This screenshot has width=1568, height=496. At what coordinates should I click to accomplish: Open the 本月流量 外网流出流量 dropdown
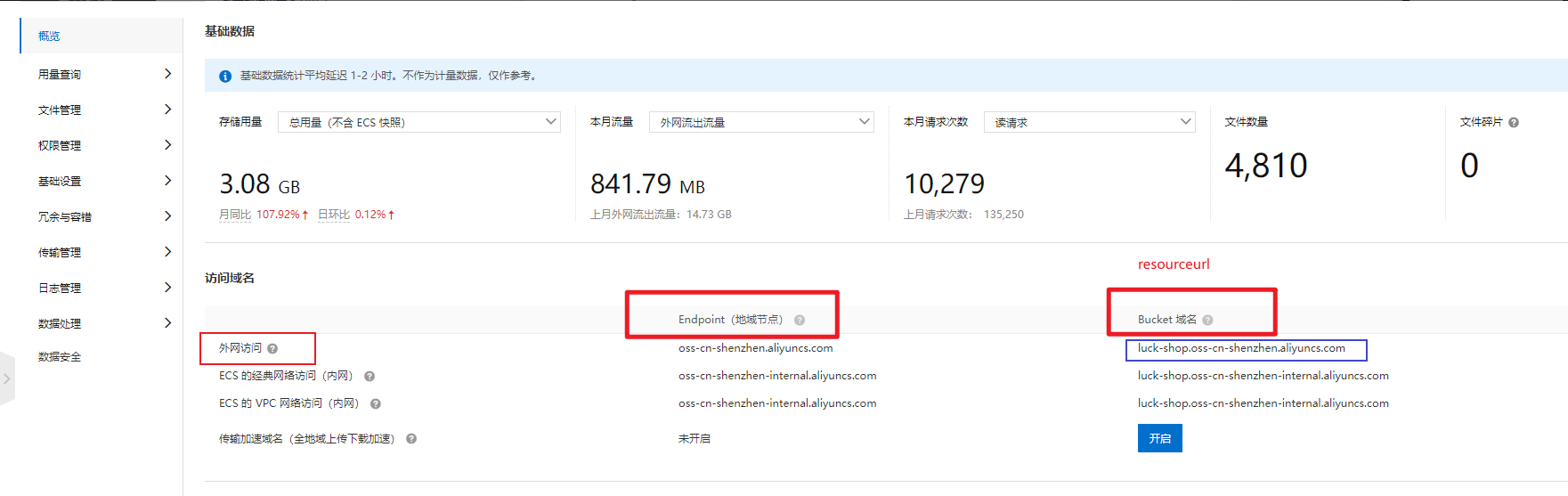pos(761,122)
